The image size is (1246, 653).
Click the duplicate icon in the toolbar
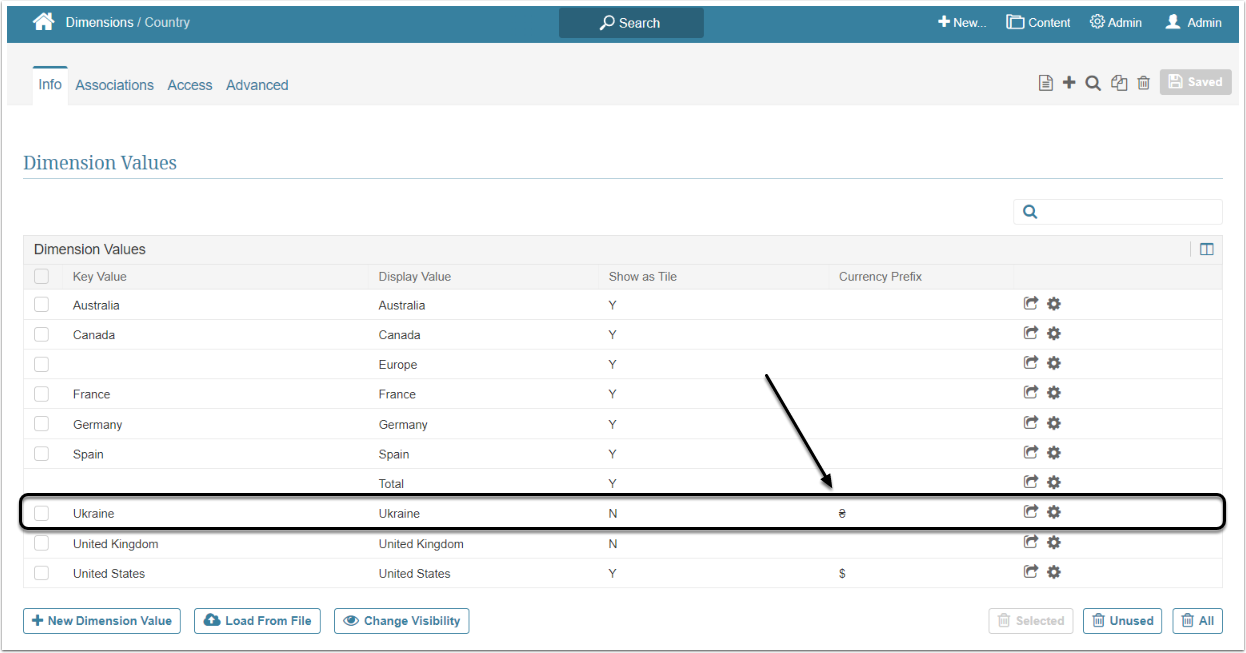tap(1119, 83)
